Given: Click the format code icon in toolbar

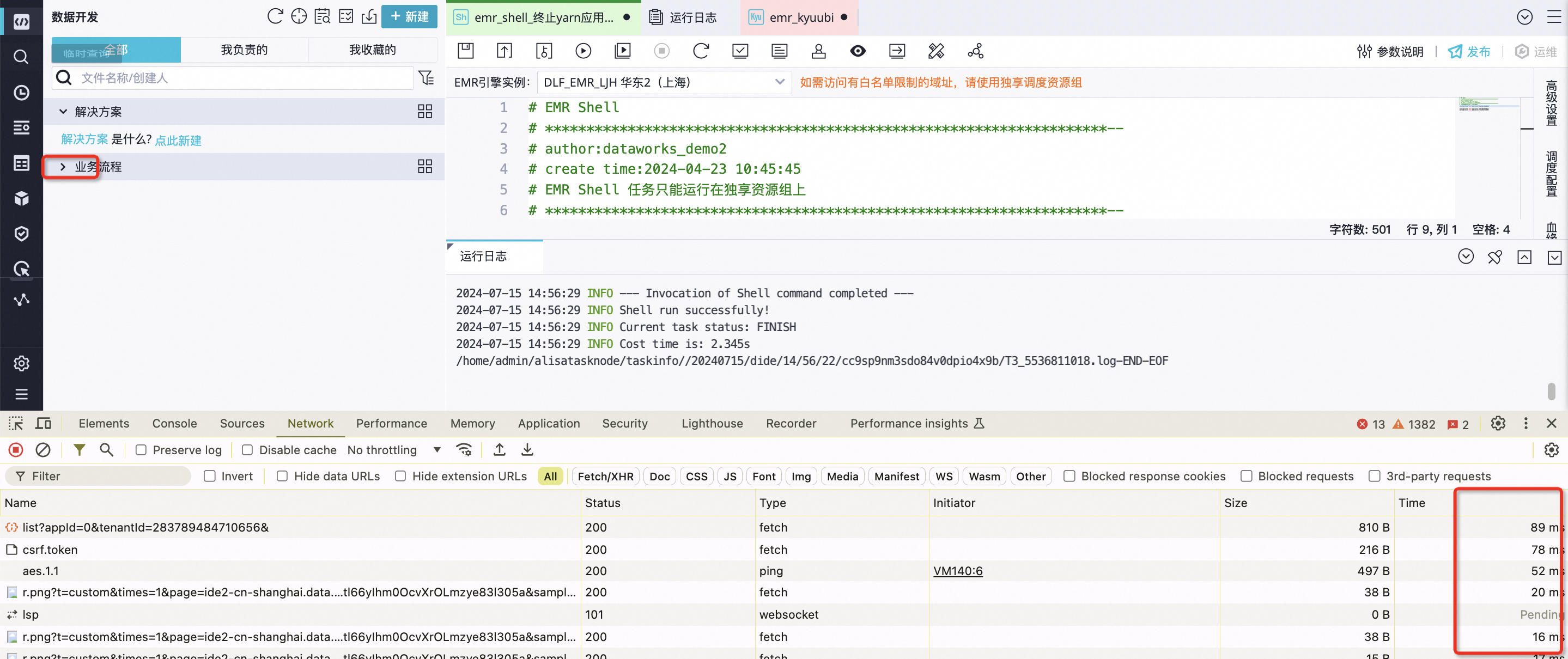Looking at the screenshot, I should tap(936, 51).
